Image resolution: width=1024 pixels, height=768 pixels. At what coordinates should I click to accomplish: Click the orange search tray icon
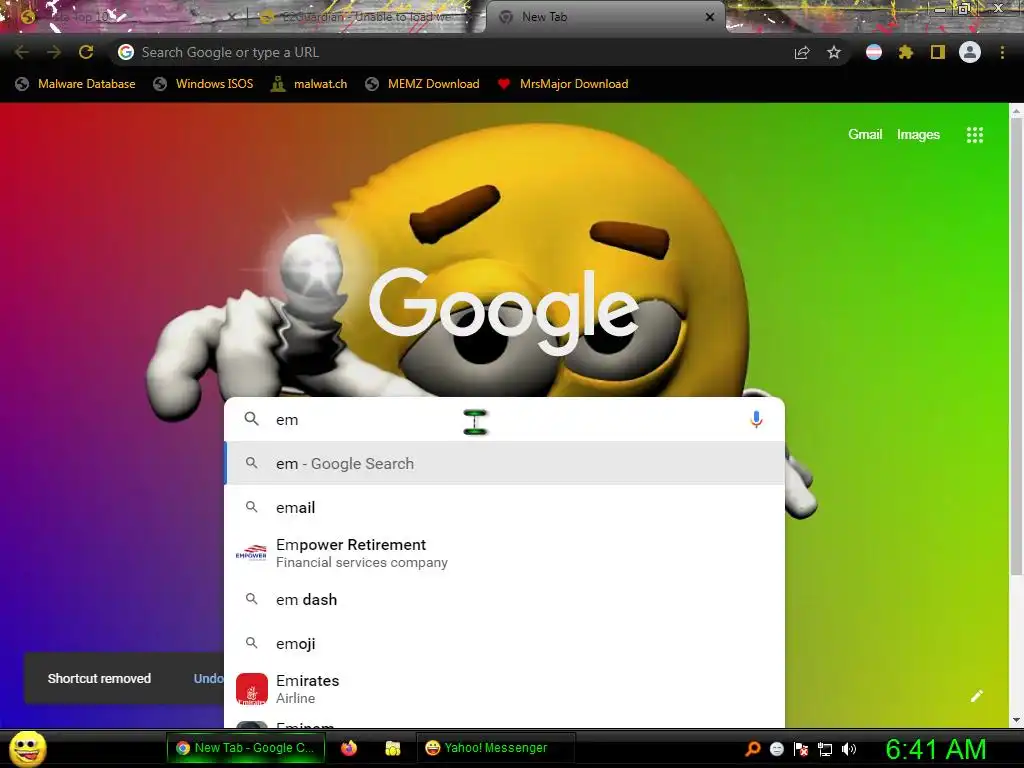(752, 749)
